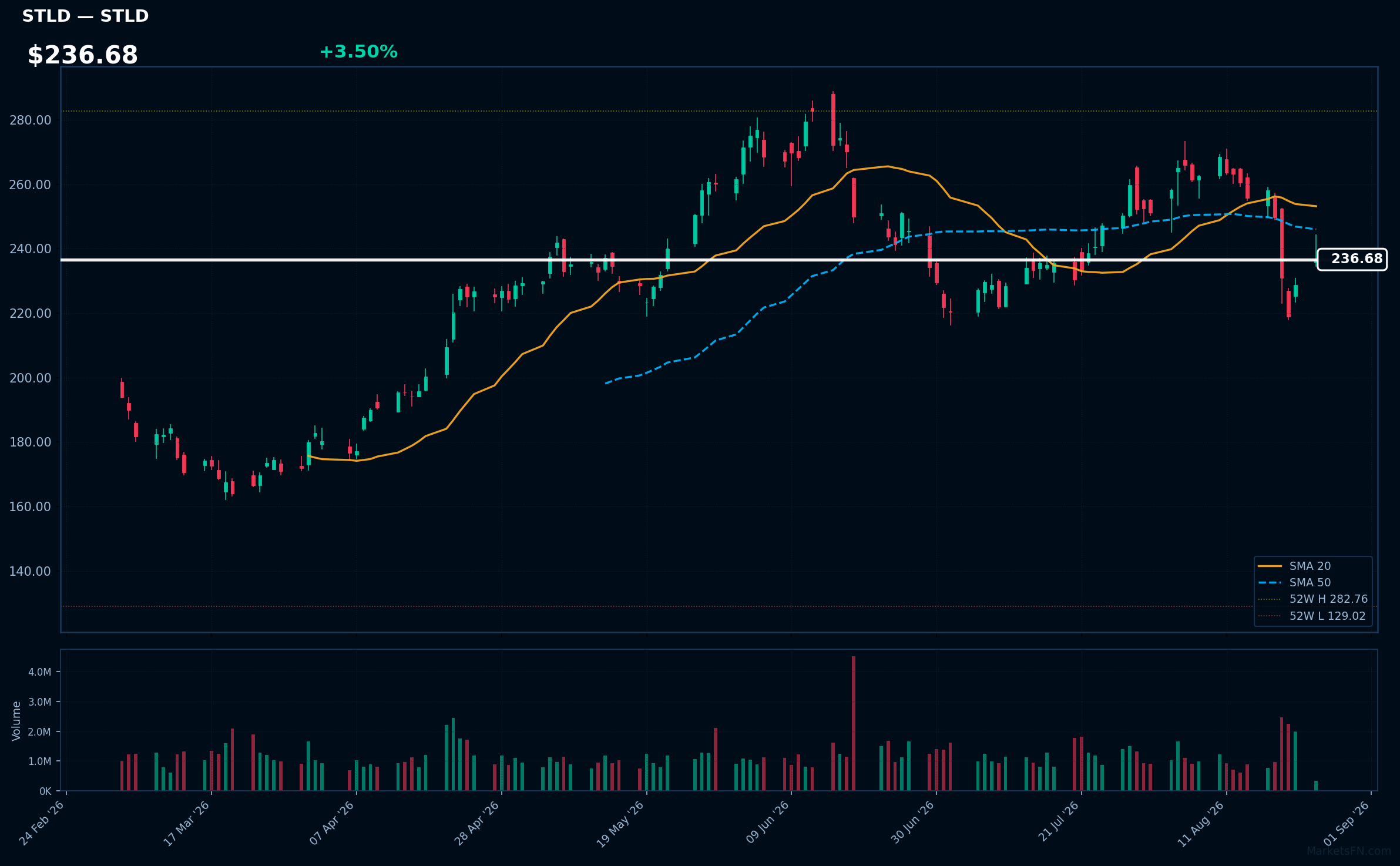Click the 1.0M volume axis label
The image size is (1400, 866).
(39, 761)
